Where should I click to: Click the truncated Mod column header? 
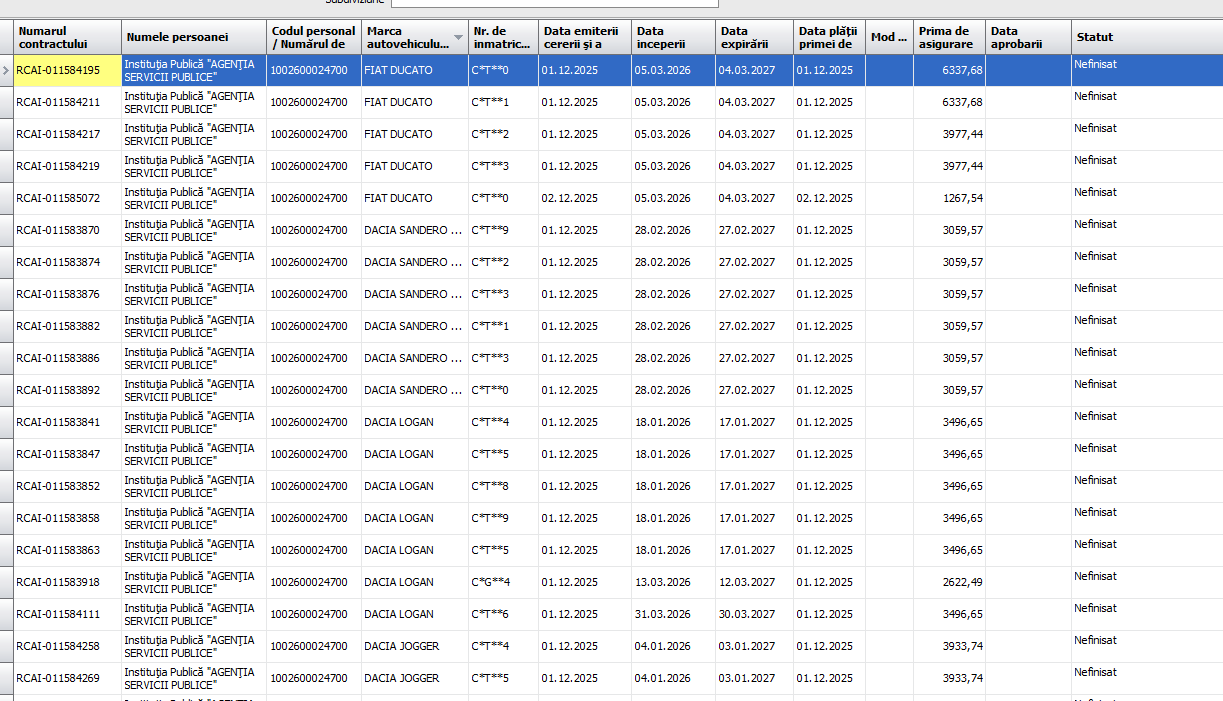click(888, 37)
